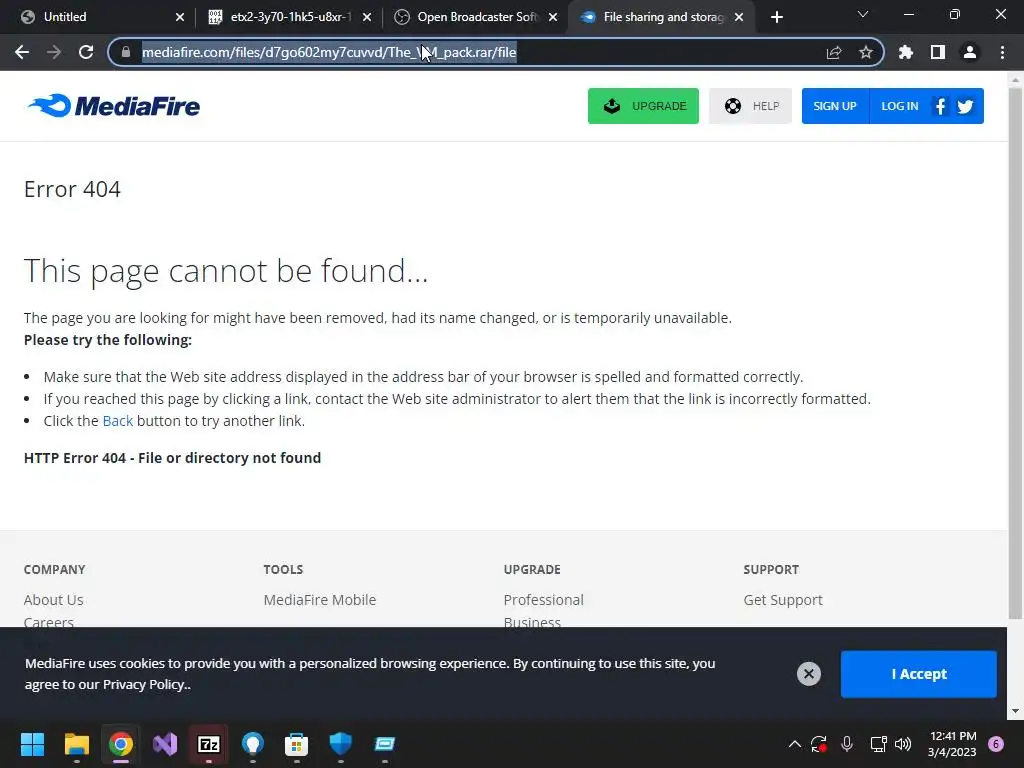1024x768 pixels.
Task: Open the Windows Start menu
Action: point(32,744)
